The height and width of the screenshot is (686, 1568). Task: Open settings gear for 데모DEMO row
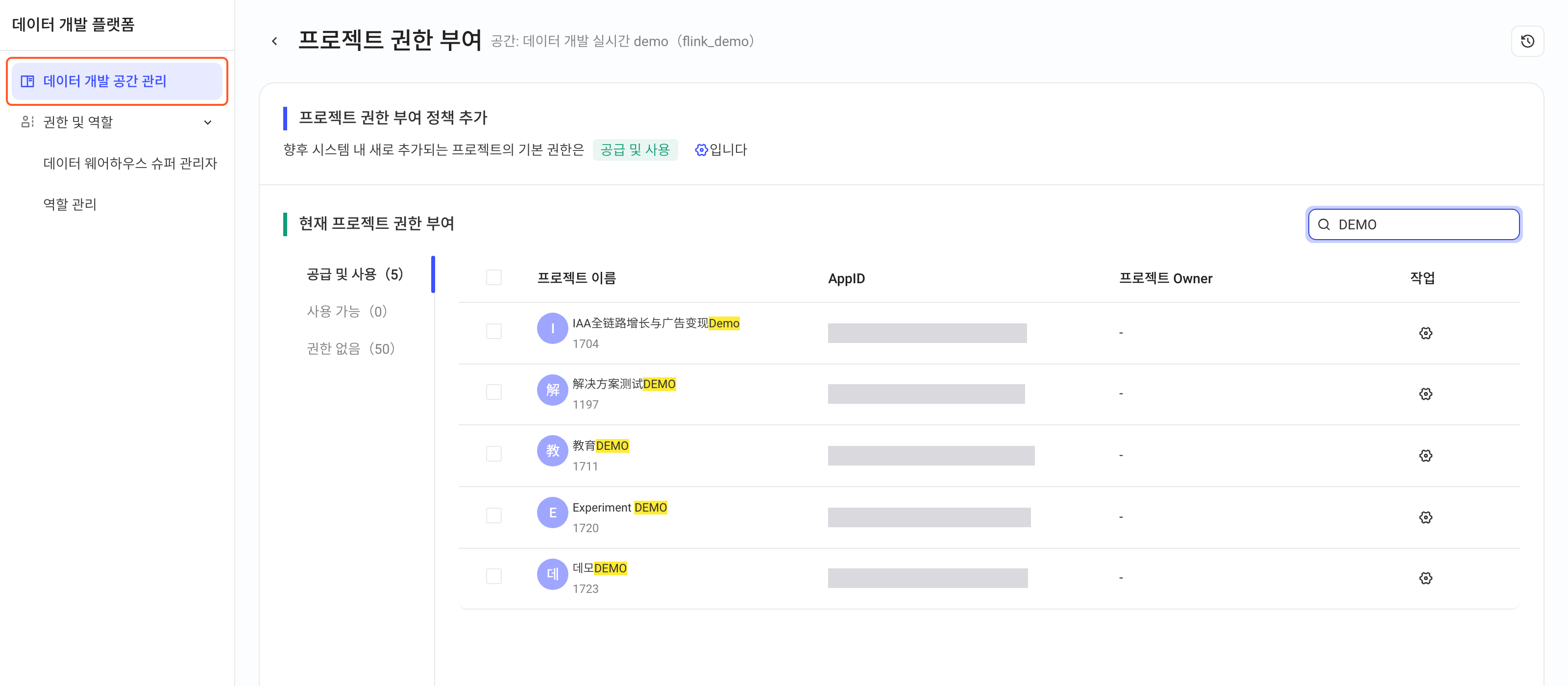[x=1425, y=578]
